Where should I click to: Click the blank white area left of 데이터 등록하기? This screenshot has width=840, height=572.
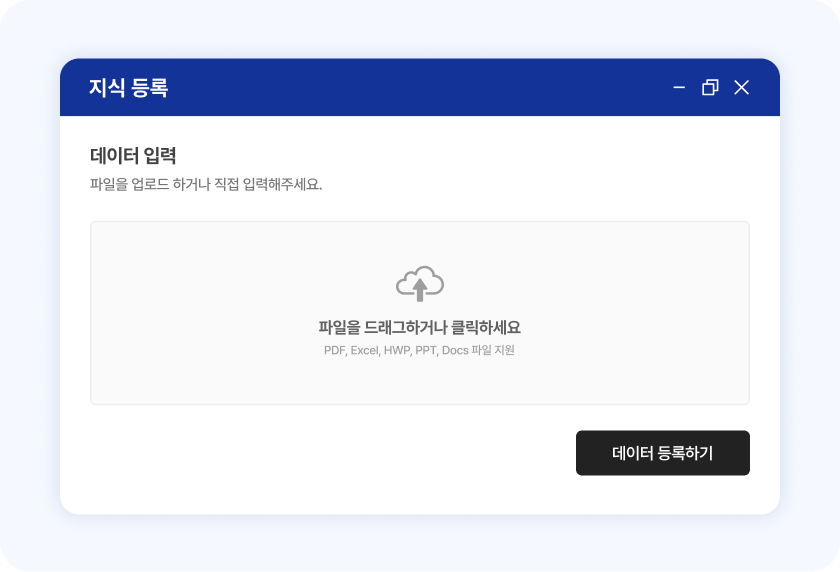click(330, 454)
